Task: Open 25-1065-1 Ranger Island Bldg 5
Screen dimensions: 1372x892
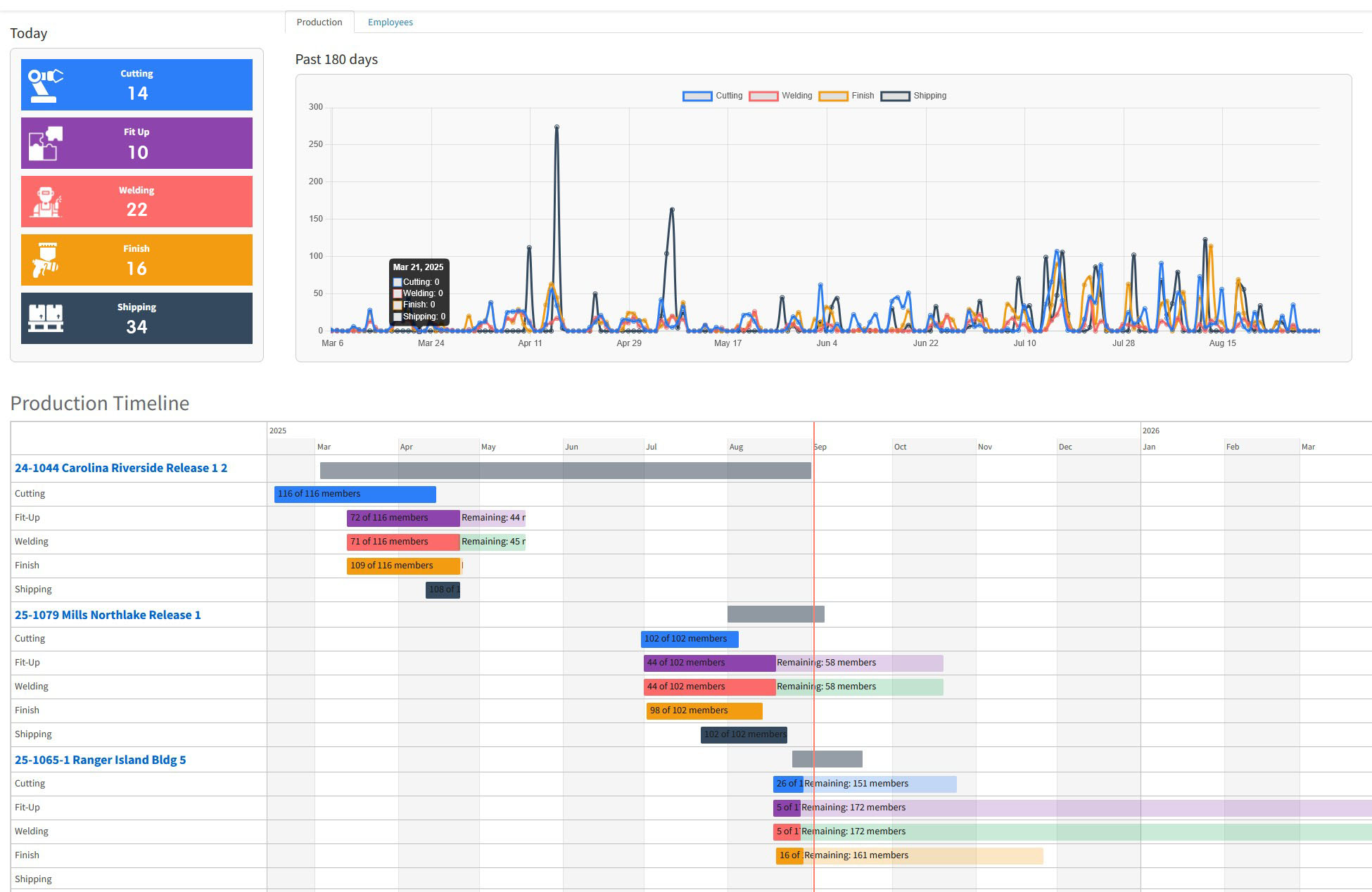Action: (100, 760)
